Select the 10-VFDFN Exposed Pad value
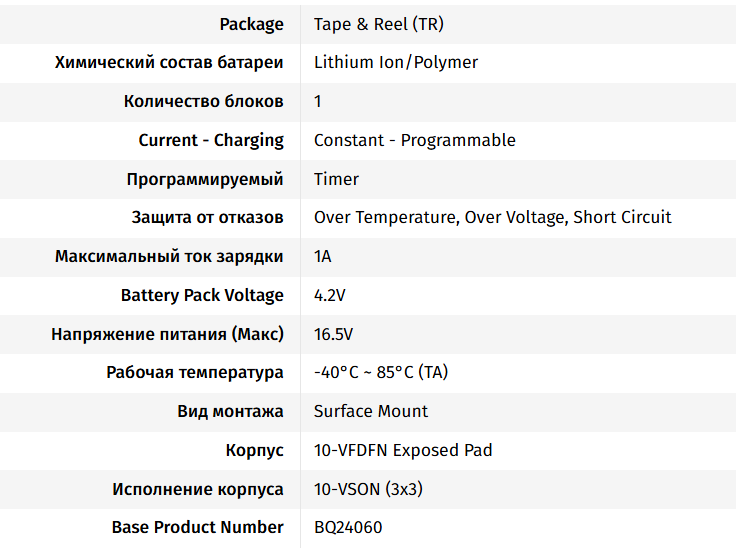The height and width of the screenshot is (548, 736). (x=403, y=450)
